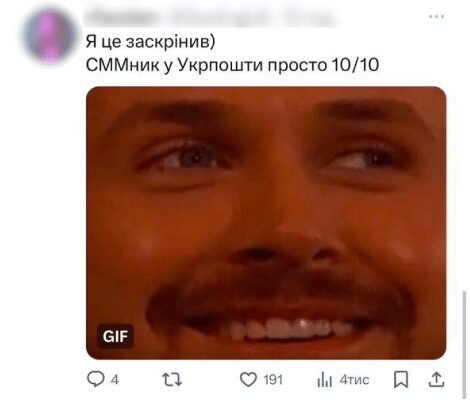Bookmark this post
The height and width of the screenshot is (400, 470).
401,380
